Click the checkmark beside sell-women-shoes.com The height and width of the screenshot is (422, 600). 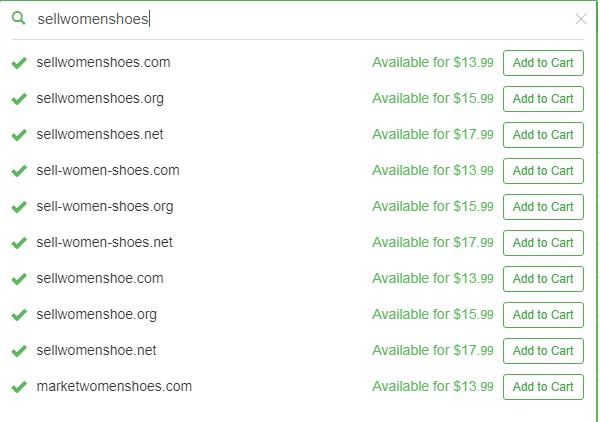point(19,171)
